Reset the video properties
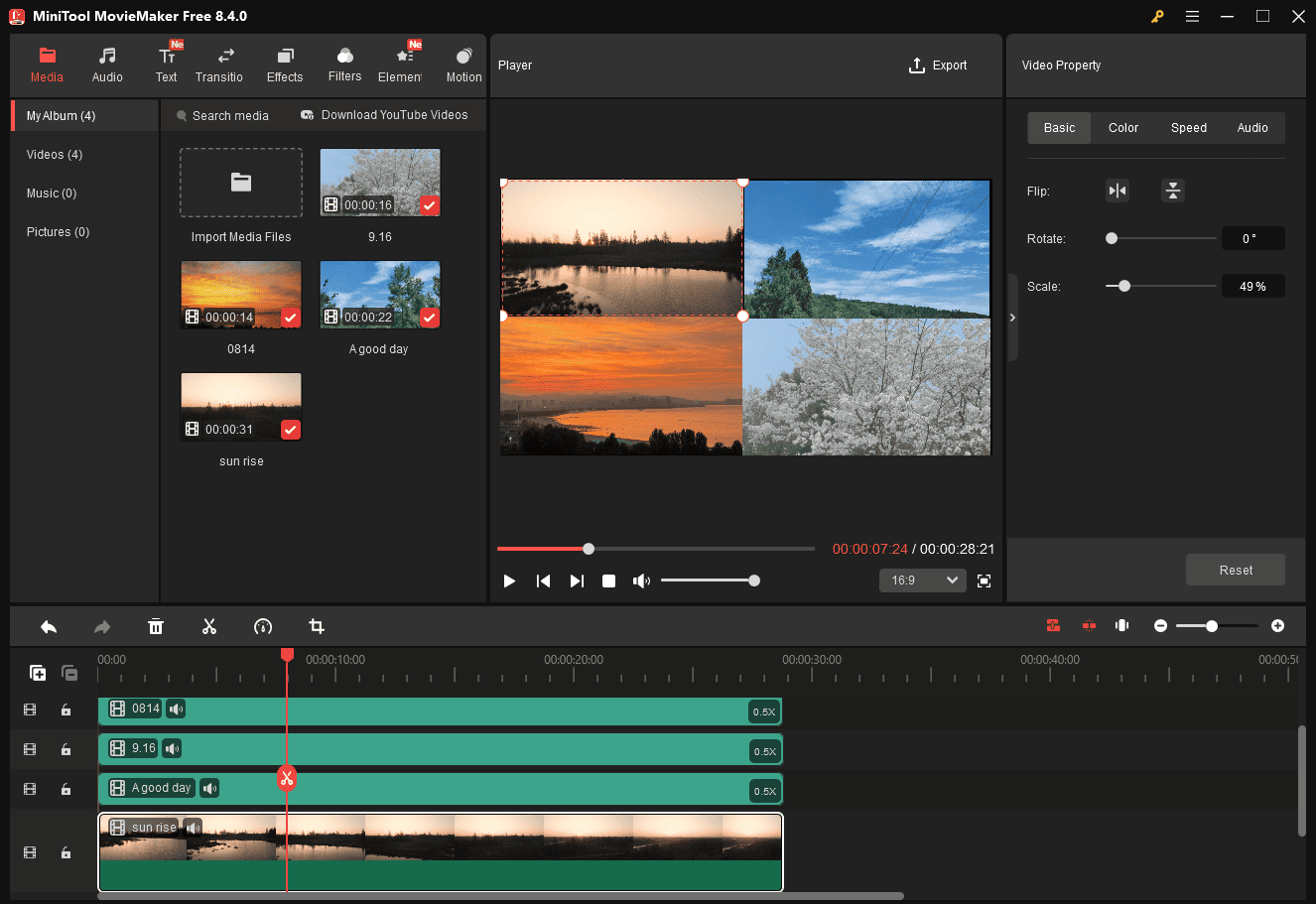This screenshot has height=904, width=1316. [1235, 570]
